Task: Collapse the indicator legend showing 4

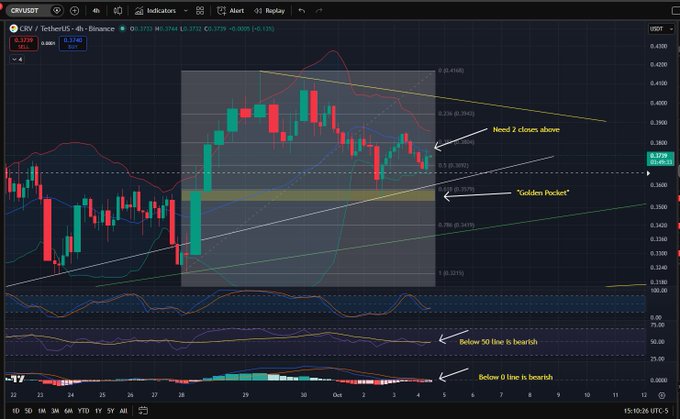Action: click(17, 59)
